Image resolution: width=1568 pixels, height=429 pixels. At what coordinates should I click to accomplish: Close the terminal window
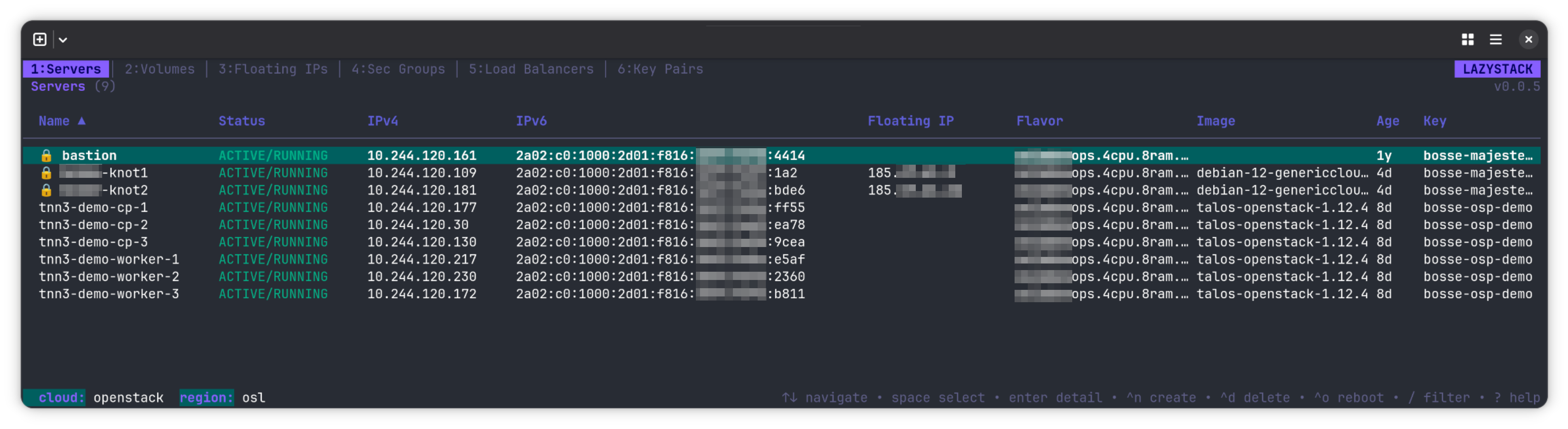[x=1528, y=40]
